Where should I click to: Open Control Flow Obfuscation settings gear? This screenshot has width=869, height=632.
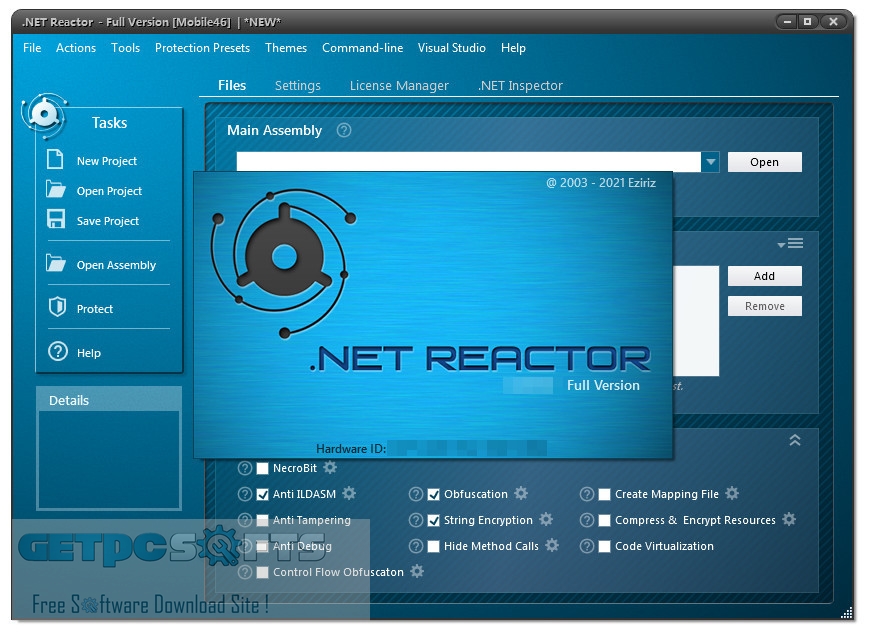pos(417,571)
